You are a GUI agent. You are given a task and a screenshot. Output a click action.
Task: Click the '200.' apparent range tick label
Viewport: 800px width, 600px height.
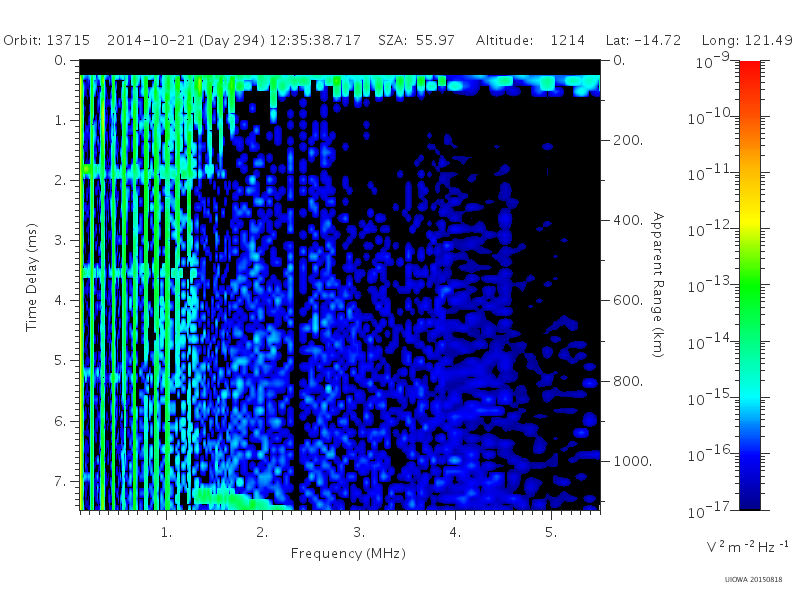(x=628, y=140)
